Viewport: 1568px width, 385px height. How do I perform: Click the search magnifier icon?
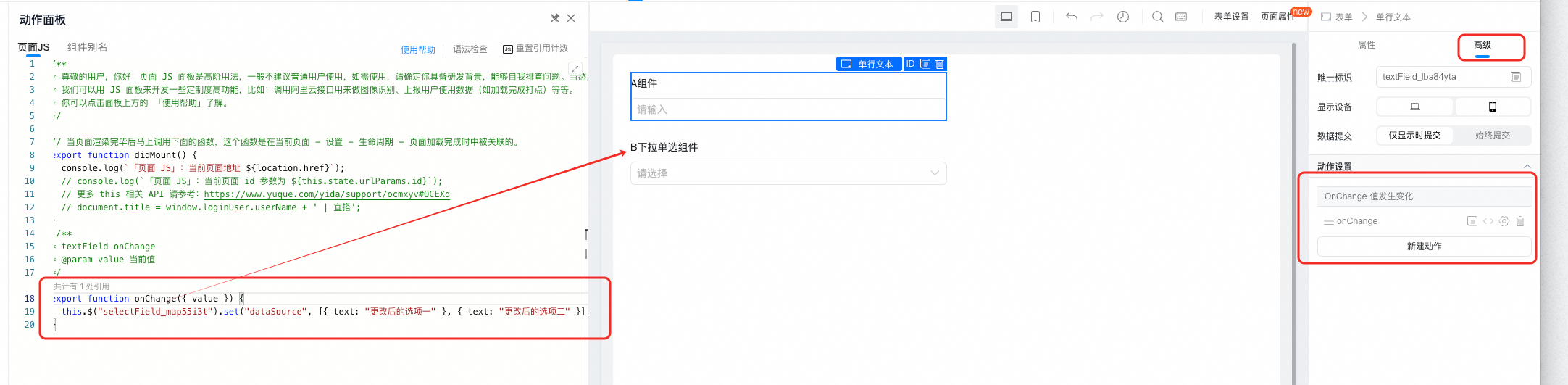[1158, 17]
